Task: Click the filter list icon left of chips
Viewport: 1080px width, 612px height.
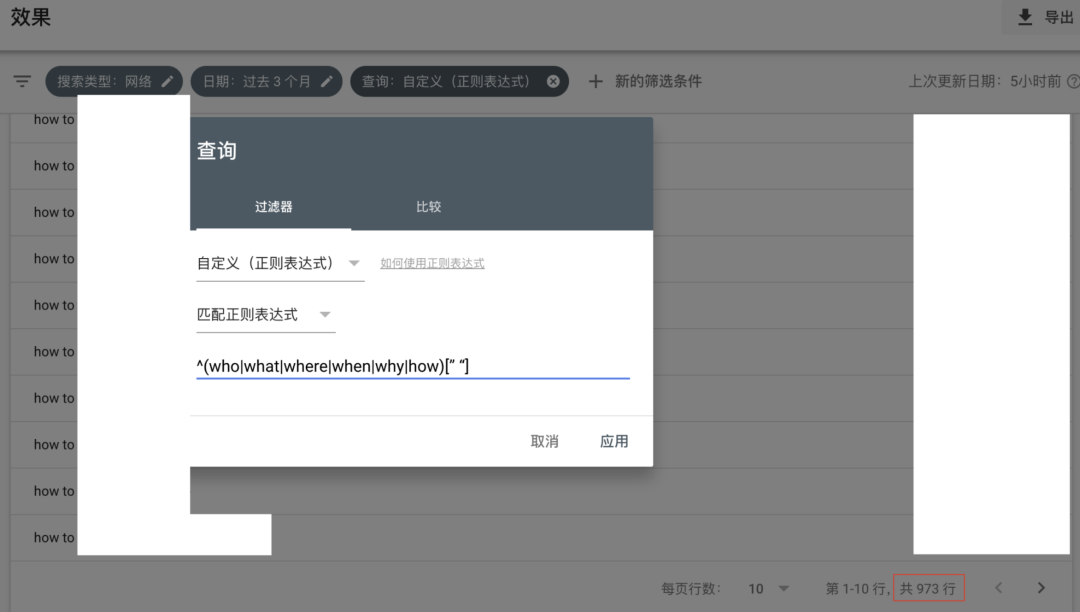Action: click(x=22, y=82)
